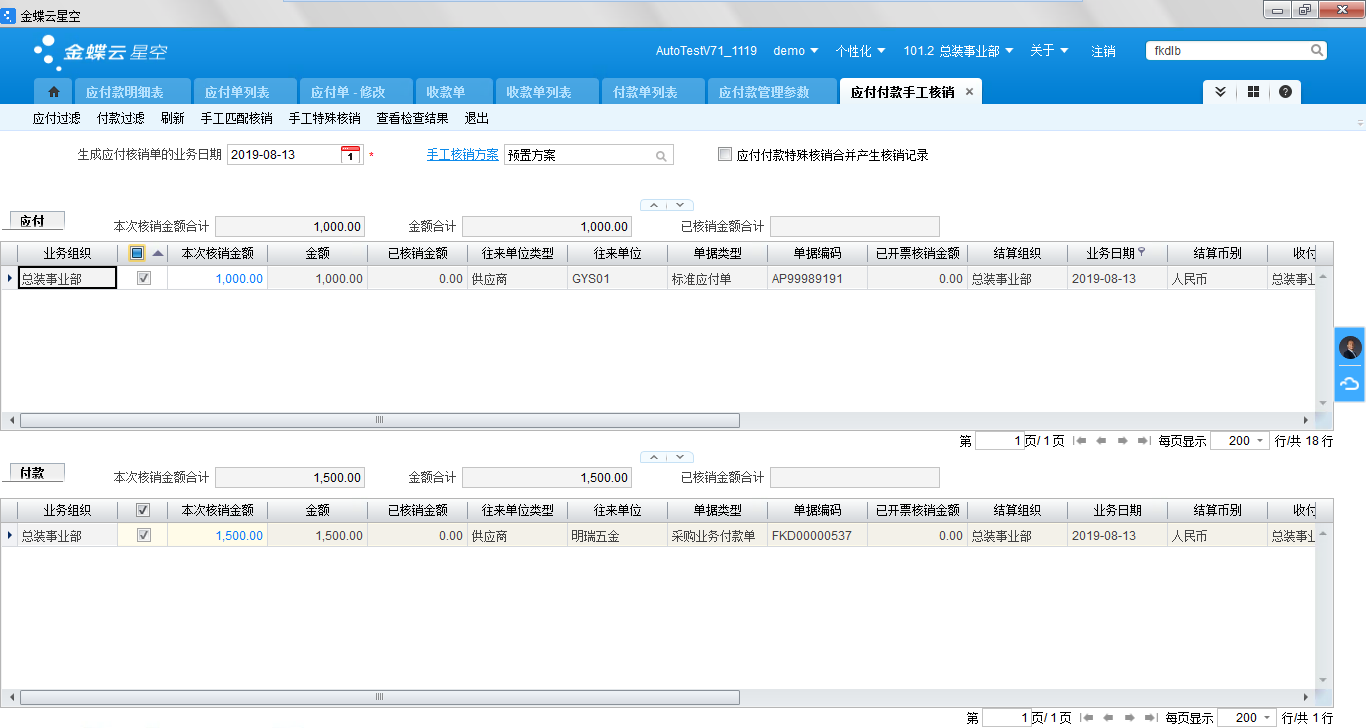
Task: Uncheck the FKD00000537 row checkbox
Action: [143, 536]
